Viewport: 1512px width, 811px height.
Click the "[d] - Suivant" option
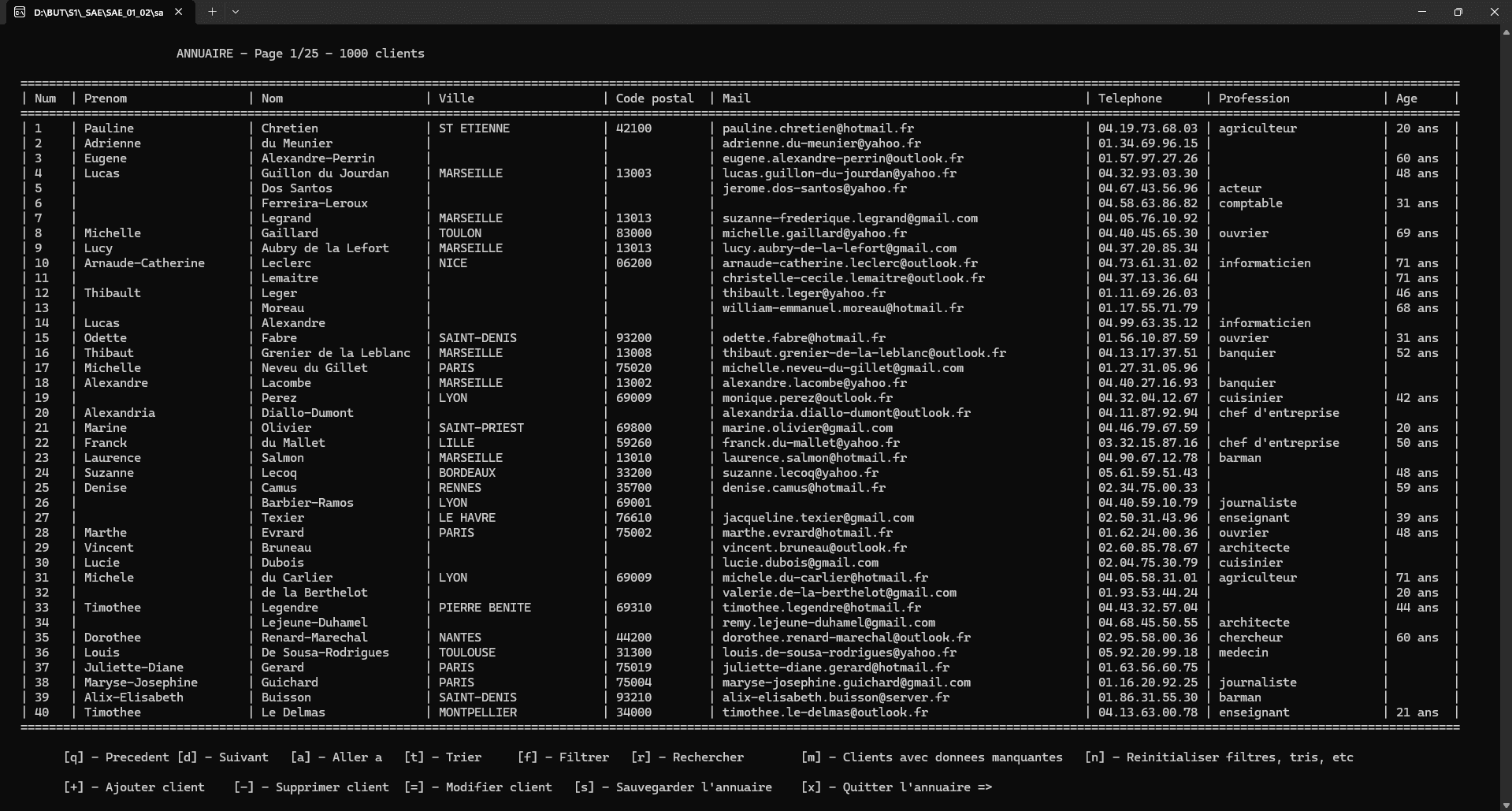tap(222, 757)
